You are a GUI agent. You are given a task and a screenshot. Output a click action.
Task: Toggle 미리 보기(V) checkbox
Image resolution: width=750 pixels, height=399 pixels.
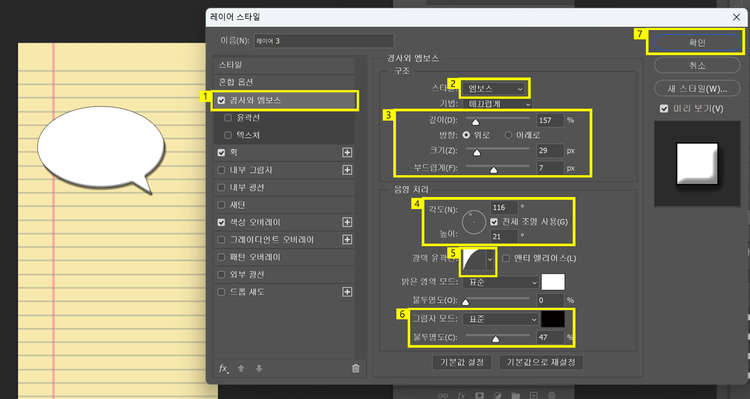pos(664,109)
